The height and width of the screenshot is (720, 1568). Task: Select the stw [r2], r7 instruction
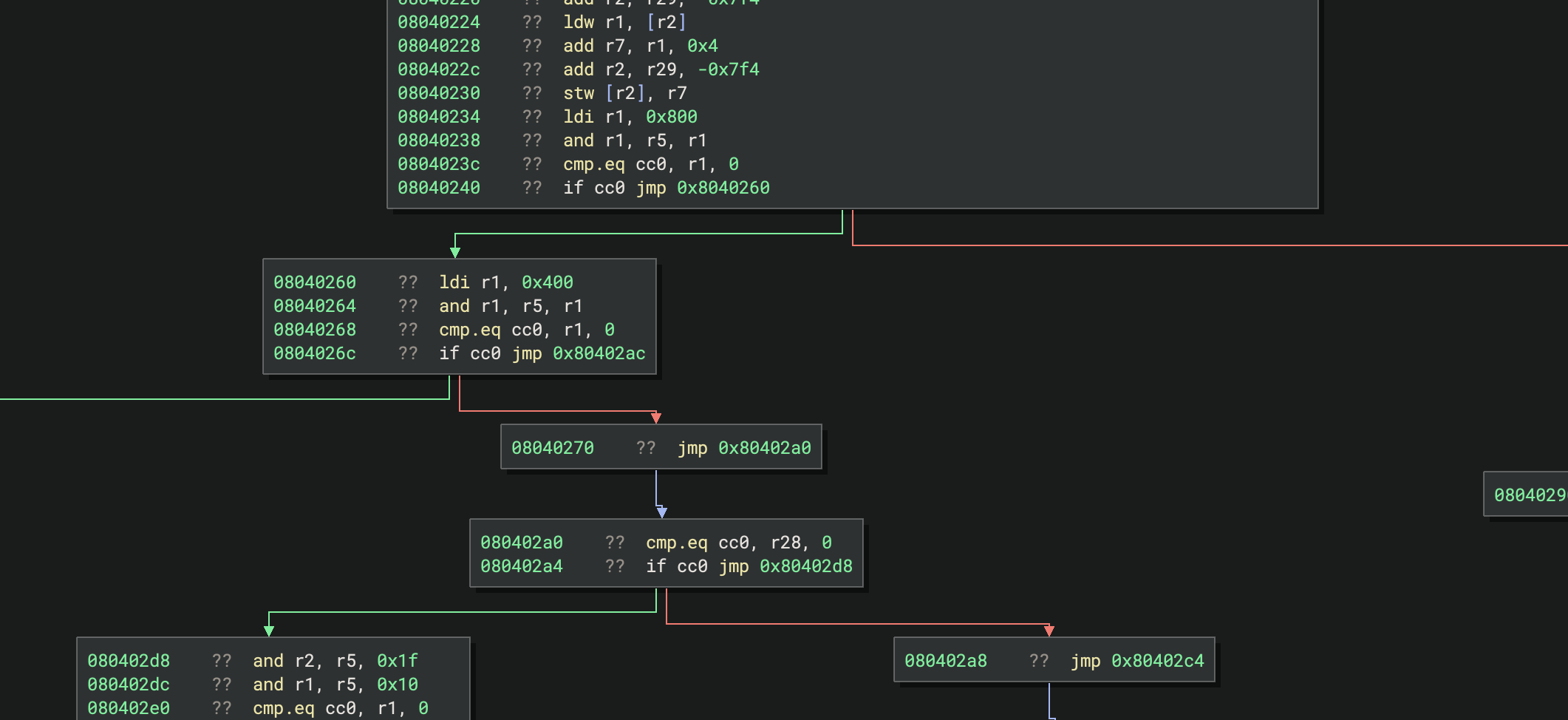(x=625, y=93)
